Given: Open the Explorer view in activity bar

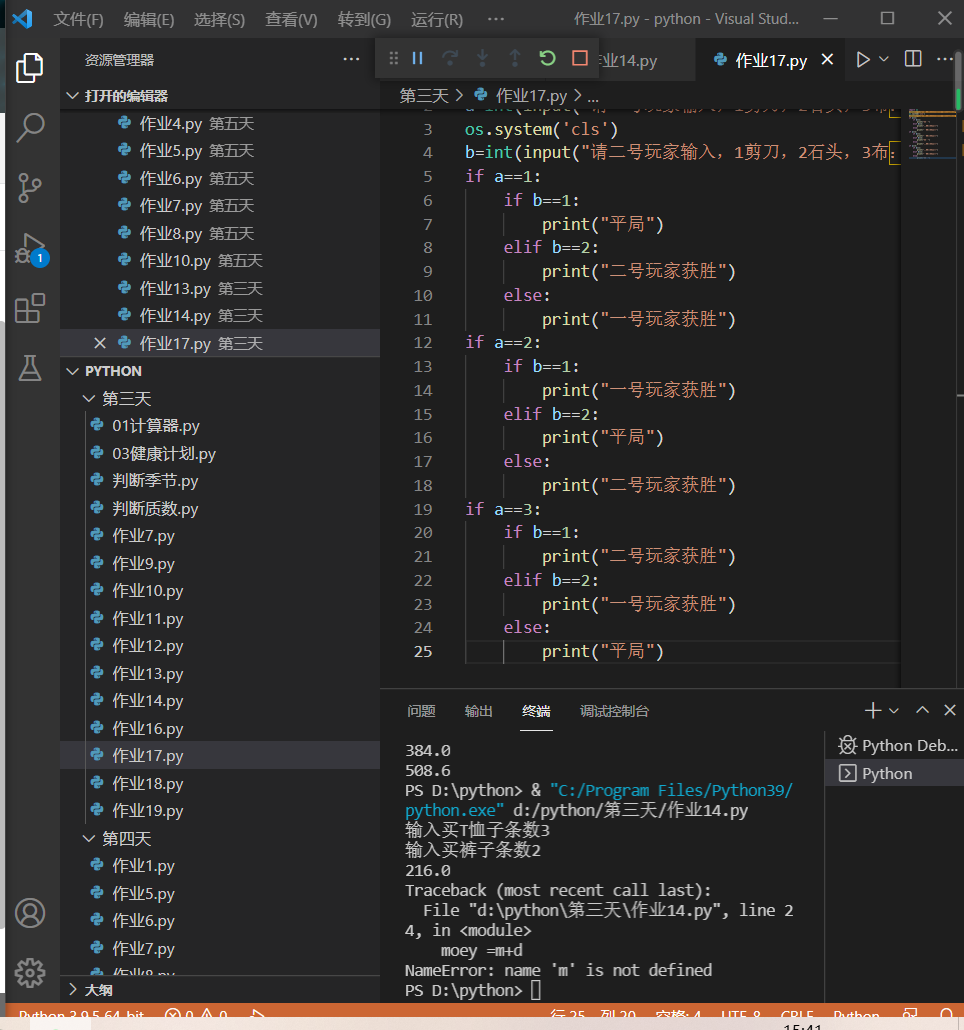Looking at the screenshot, I should [30, 68].
